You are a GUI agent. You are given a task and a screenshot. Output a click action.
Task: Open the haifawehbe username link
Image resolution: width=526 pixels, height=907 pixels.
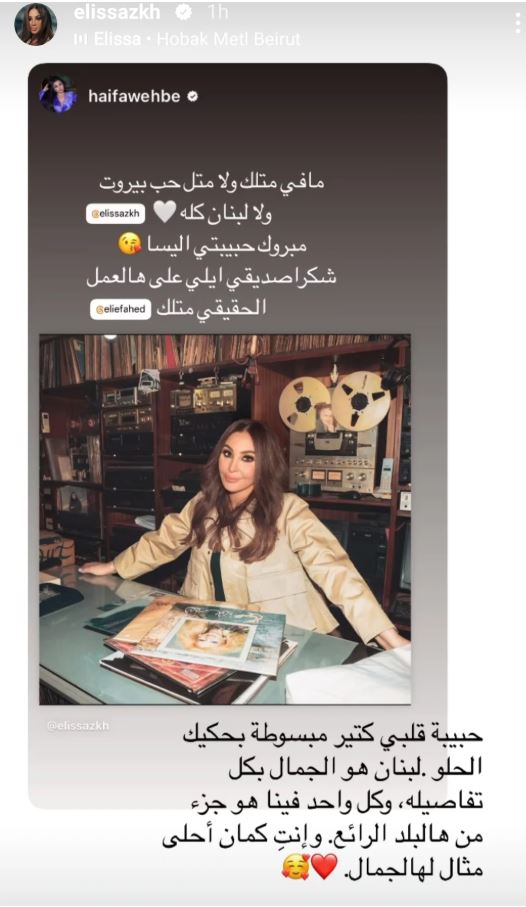pyautogui.click(x=134, y=97)
